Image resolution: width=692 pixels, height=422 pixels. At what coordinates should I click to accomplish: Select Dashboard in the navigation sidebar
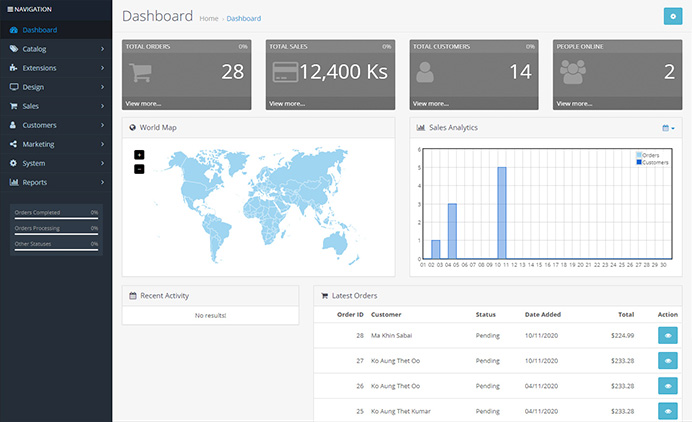coord(56,30)
